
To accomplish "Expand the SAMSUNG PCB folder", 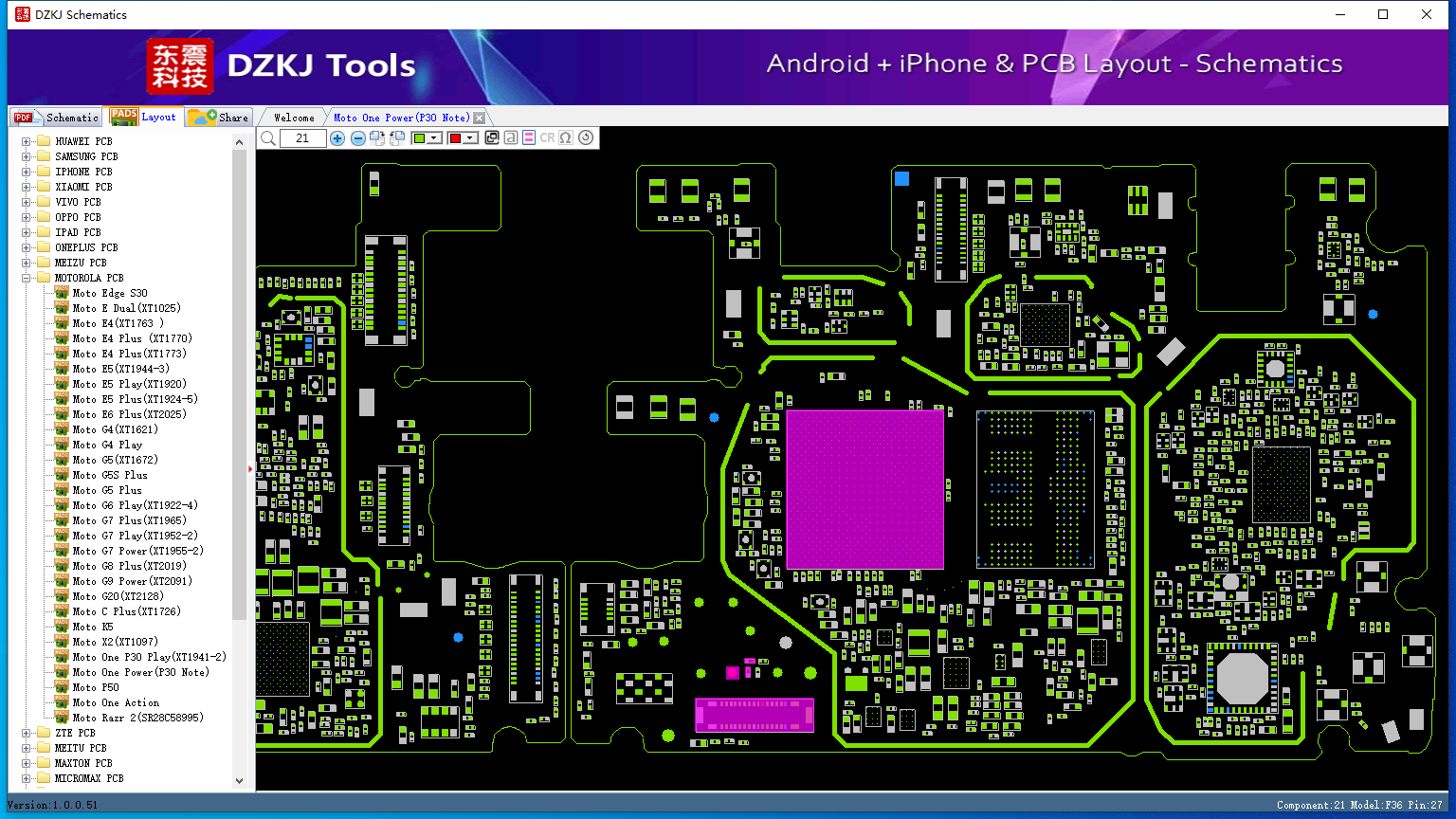I will click(x=27, y=156).
